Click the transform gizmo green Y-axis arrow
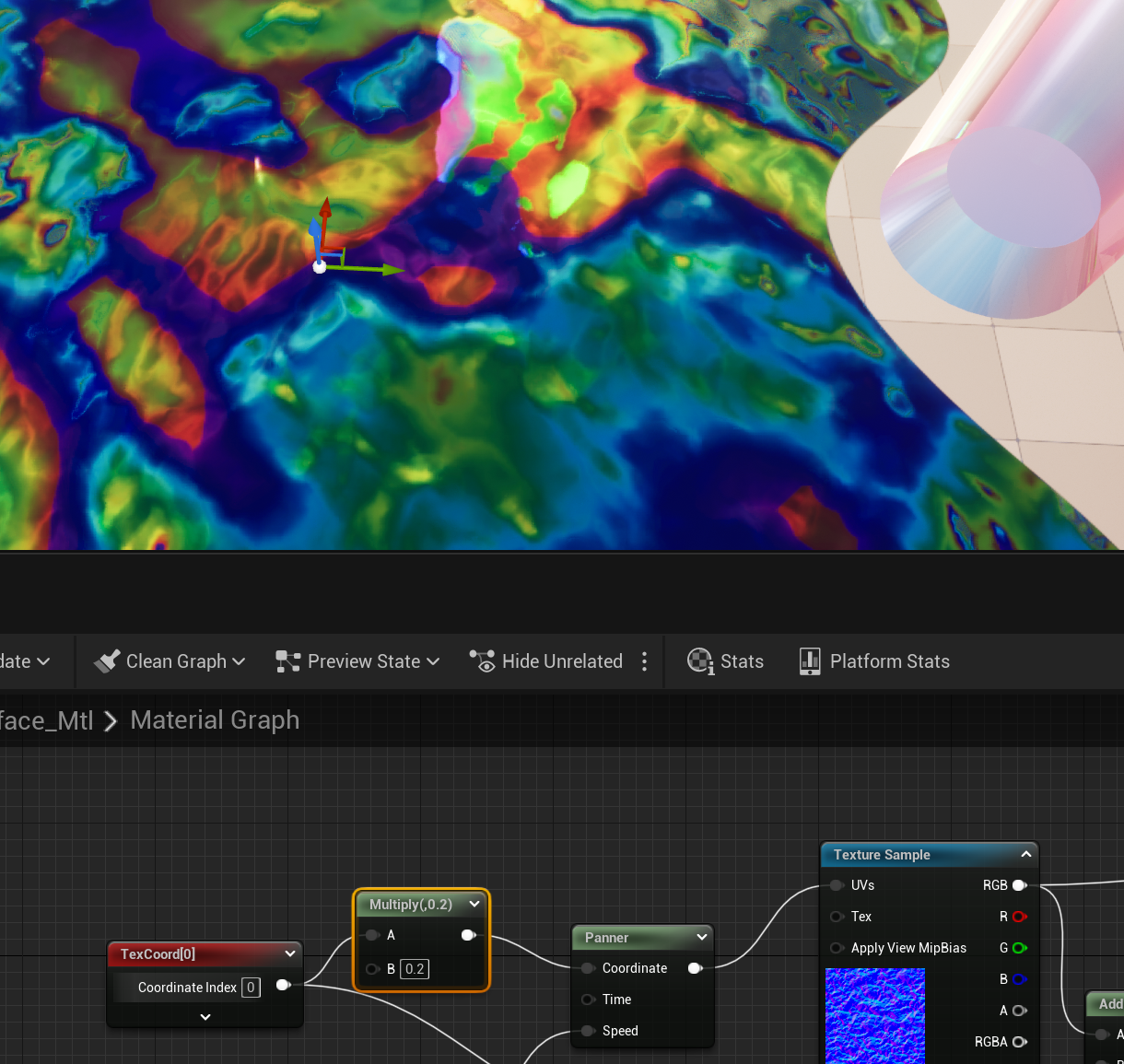Image resolution: width=1124 pixels, height=1064 pixels. coord(392,270)
